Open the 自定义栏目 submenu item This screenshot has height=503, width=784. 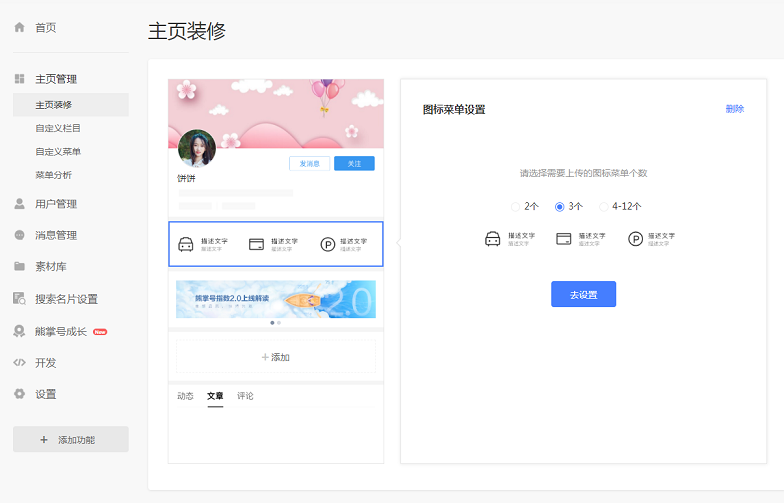coord(58,128)
